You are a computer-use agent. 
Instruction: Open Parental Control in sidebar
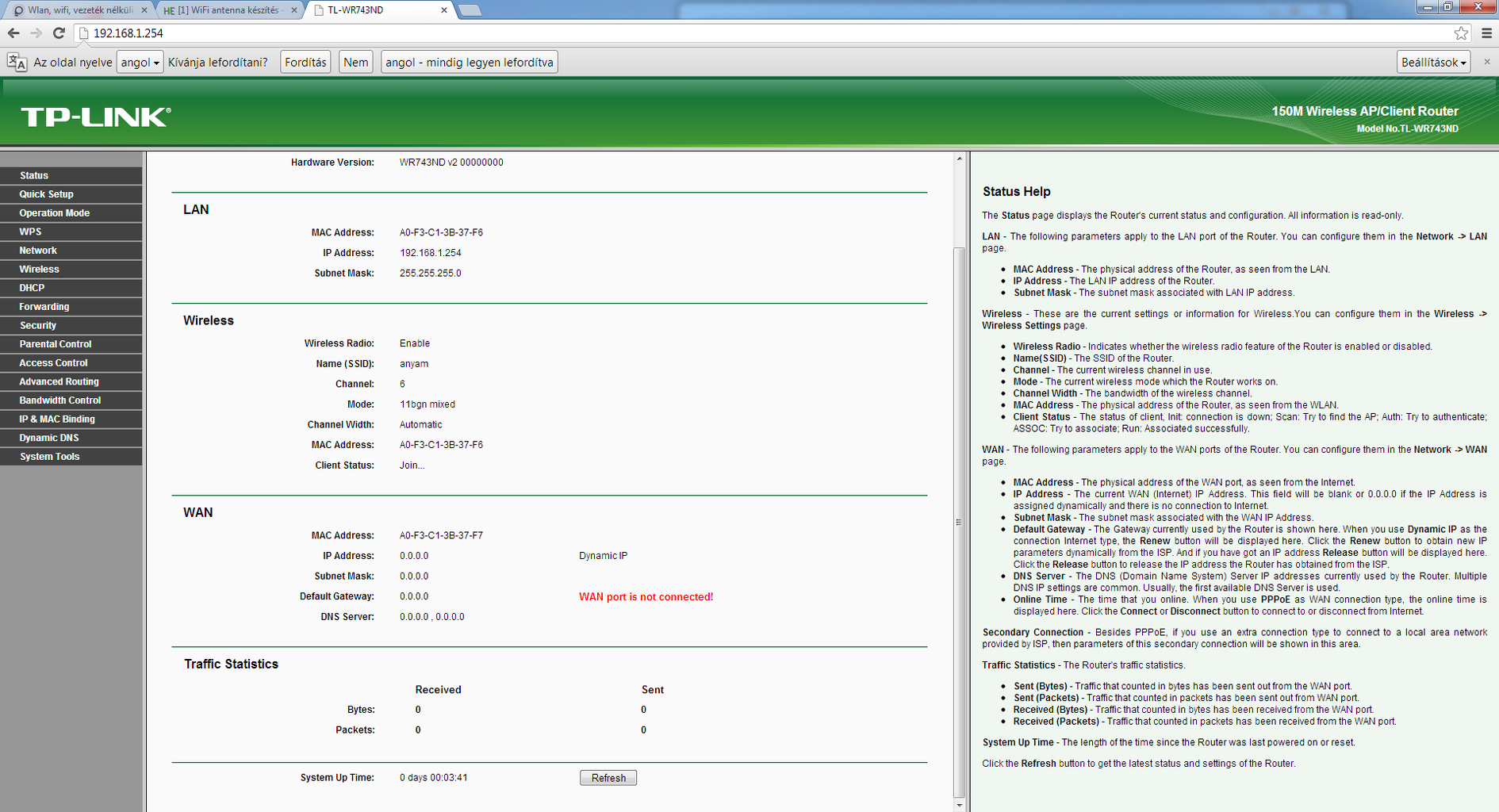pos(71,344)
